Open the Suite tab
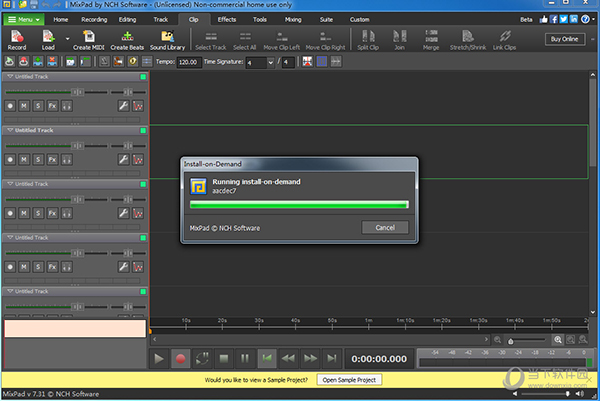600x401 pixels. [x=326, y=20]
